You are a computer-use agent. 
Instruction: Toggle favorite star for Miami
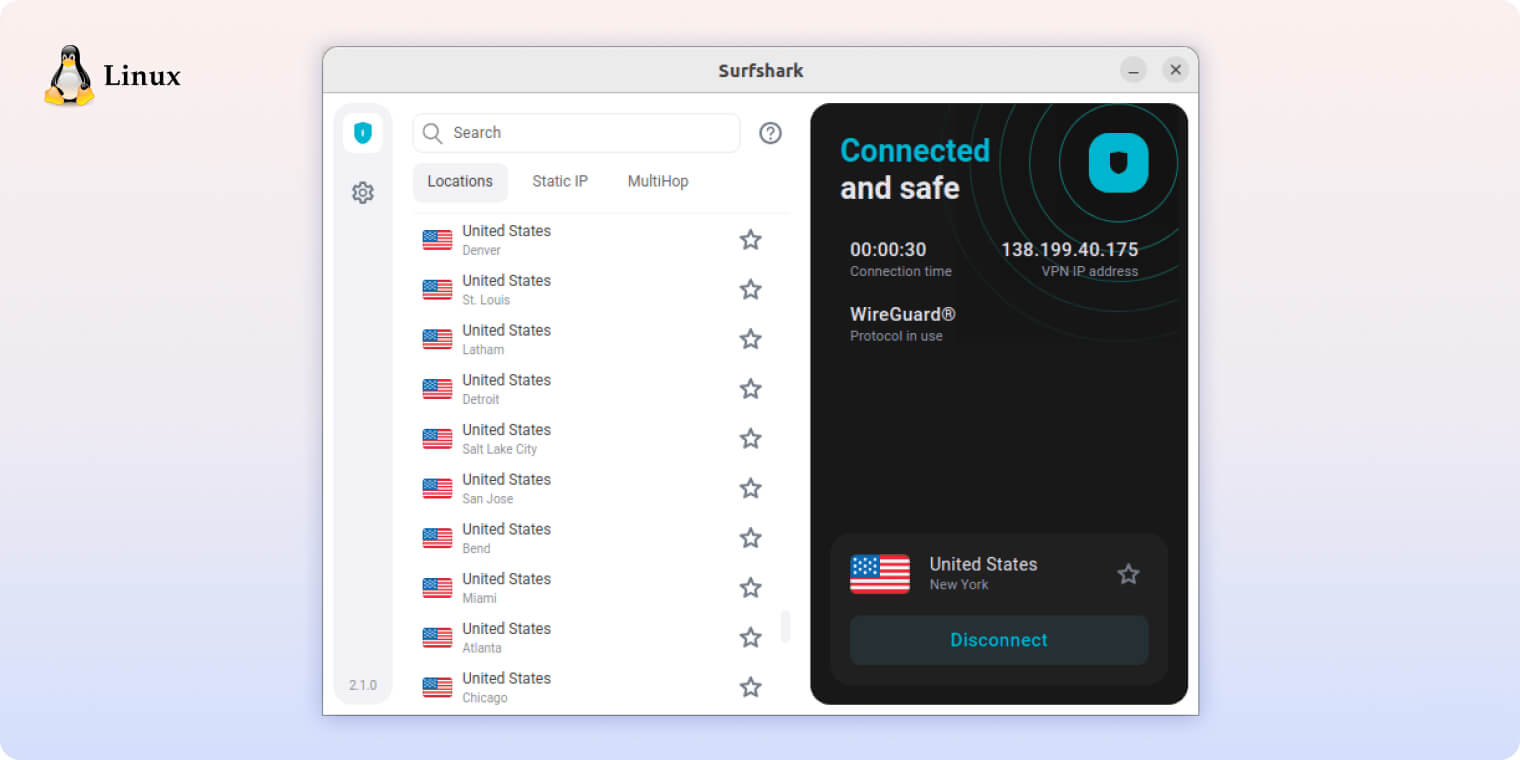coord(750,588)
